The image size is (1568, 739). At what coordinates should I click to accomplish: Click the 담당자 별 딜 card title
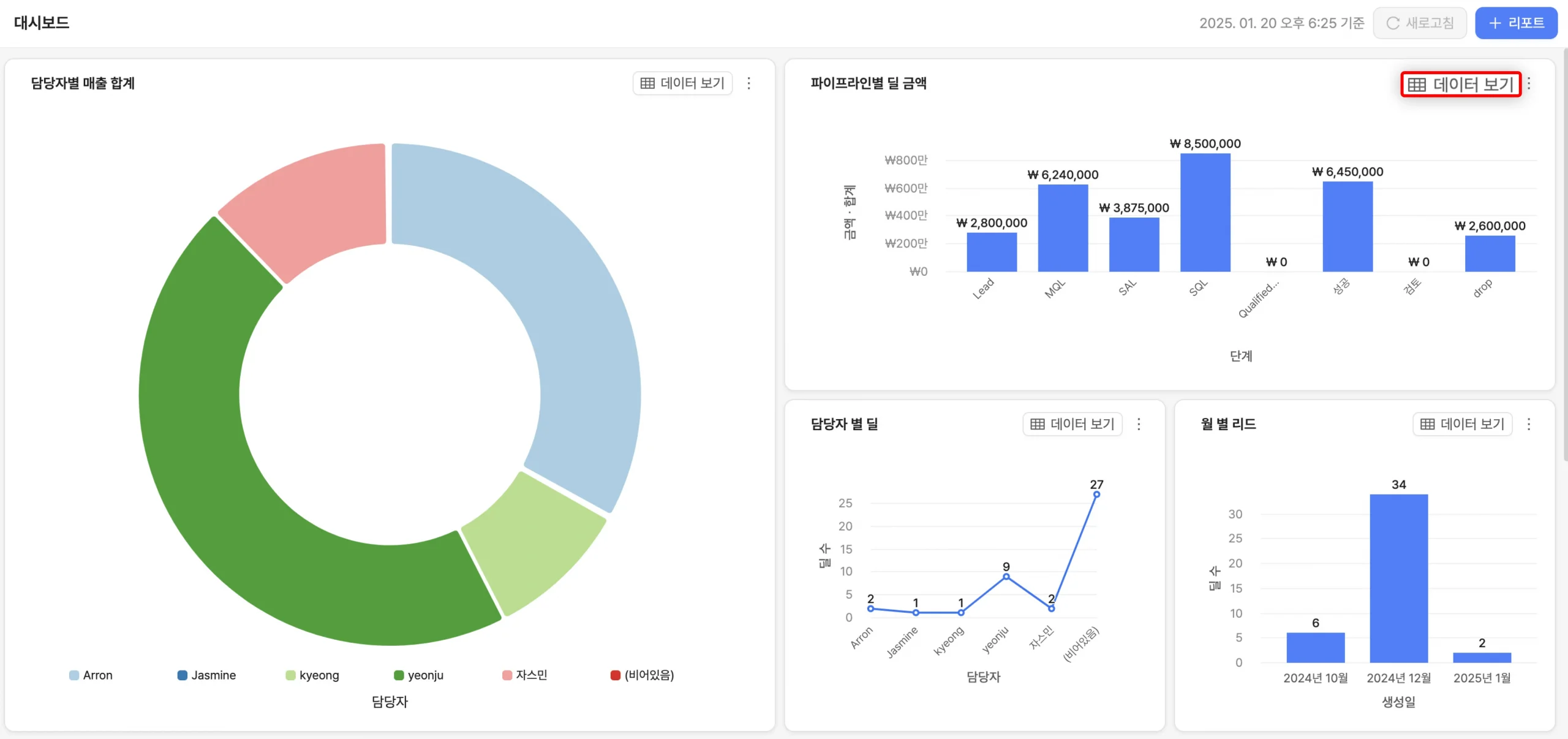[845, 424]
